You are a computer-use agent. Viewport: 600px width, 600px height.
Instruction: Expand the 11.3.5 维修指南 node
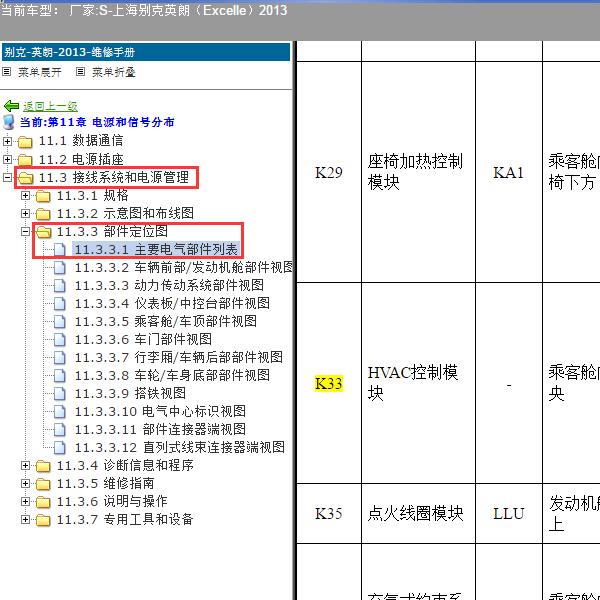click(x=25, y=483)
